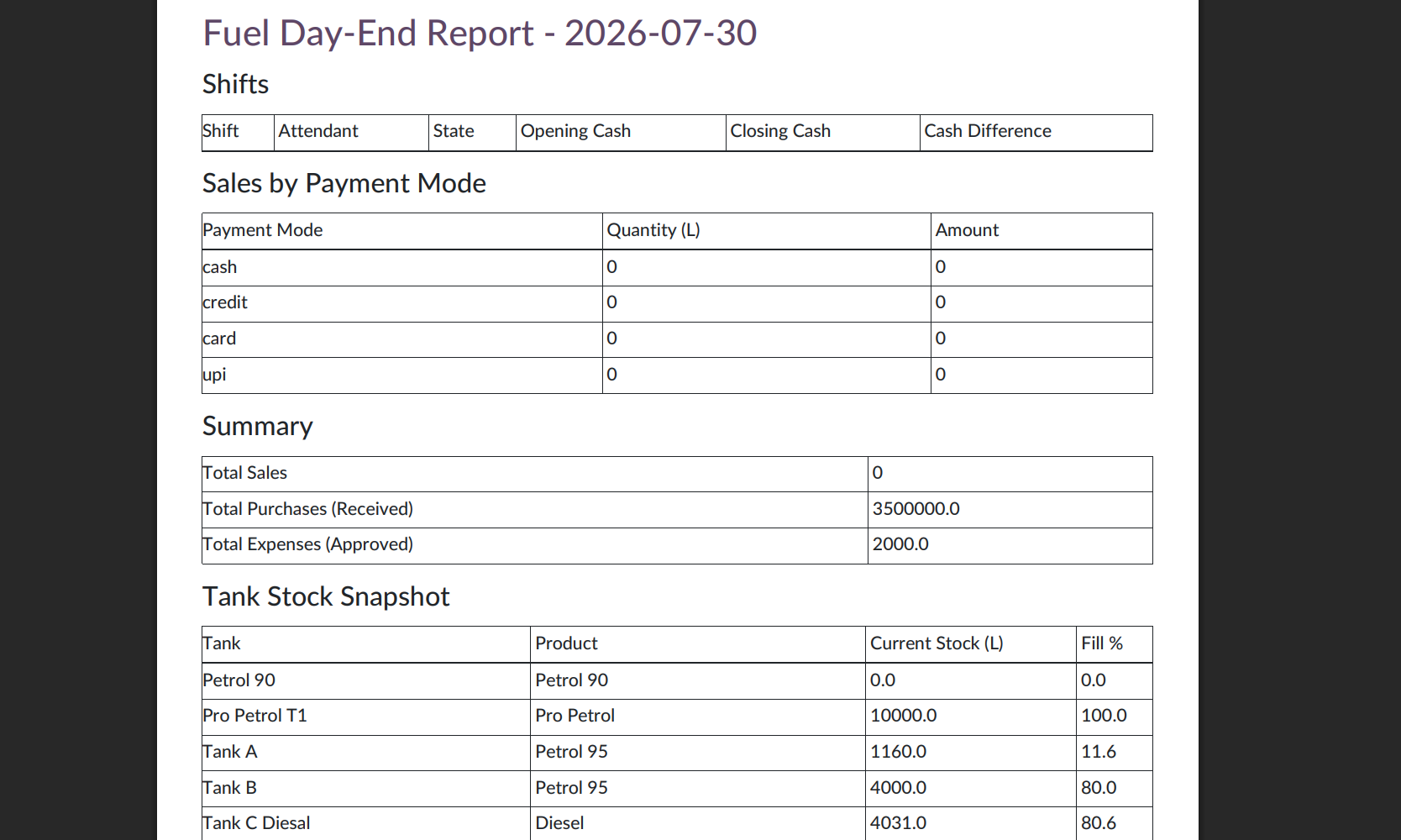Click the 'card' payment mode row label

click(x=219, y=339)
